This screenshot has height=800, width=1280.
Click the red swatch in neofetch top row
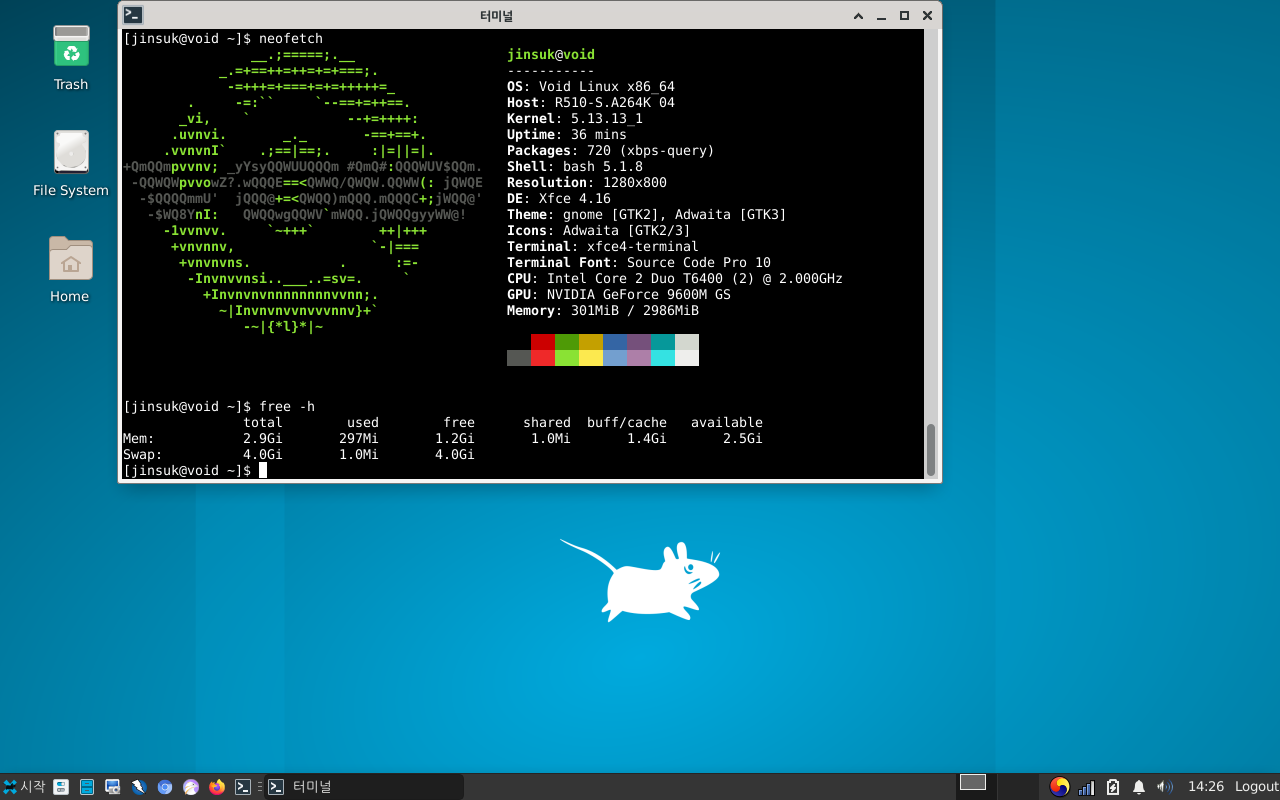click(543, 342)
